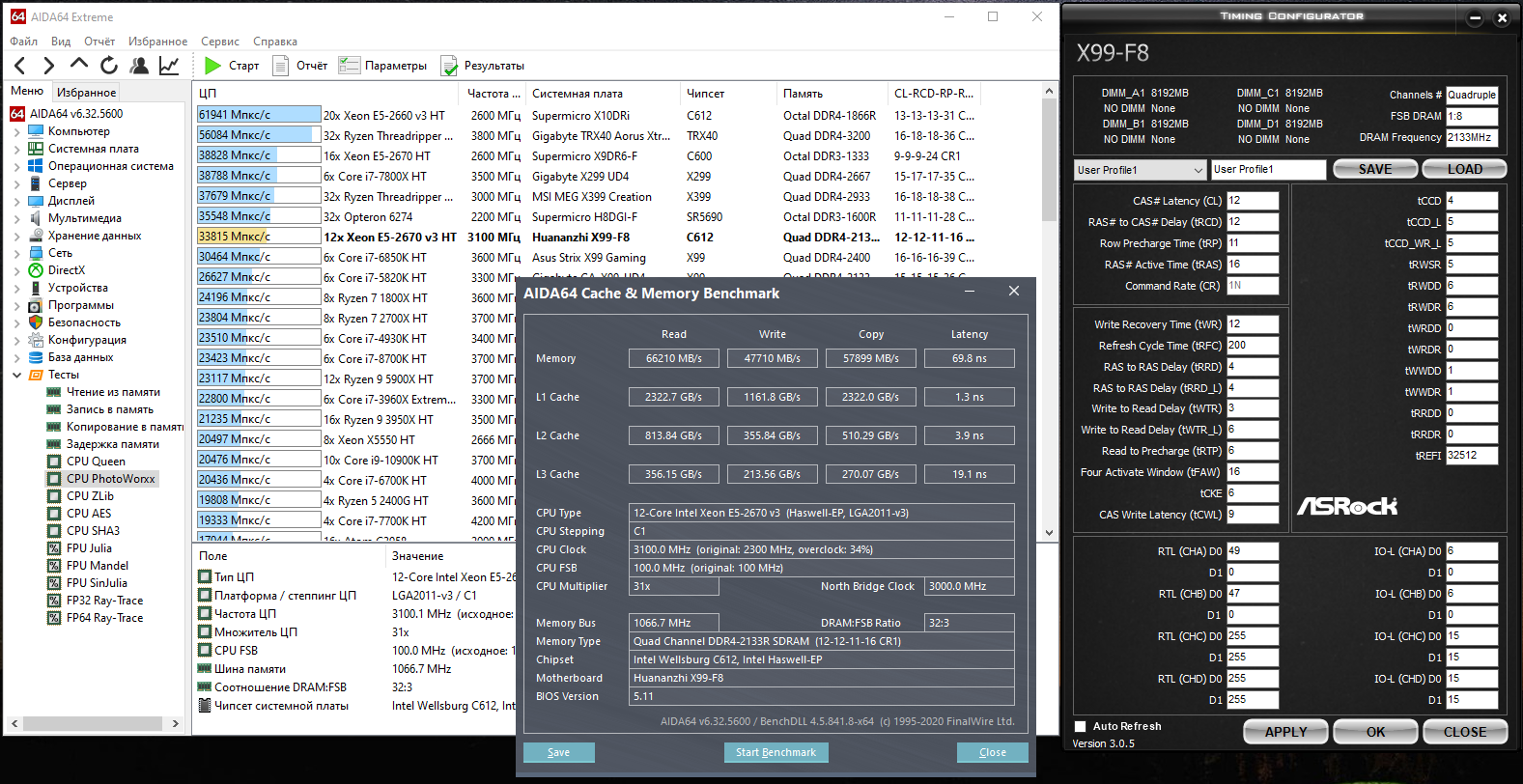Image resolution: width=1523 pixels, height=784 pixels.
Task: Toggle the Тип ЦП checkbox
Action: pos(205,577)
